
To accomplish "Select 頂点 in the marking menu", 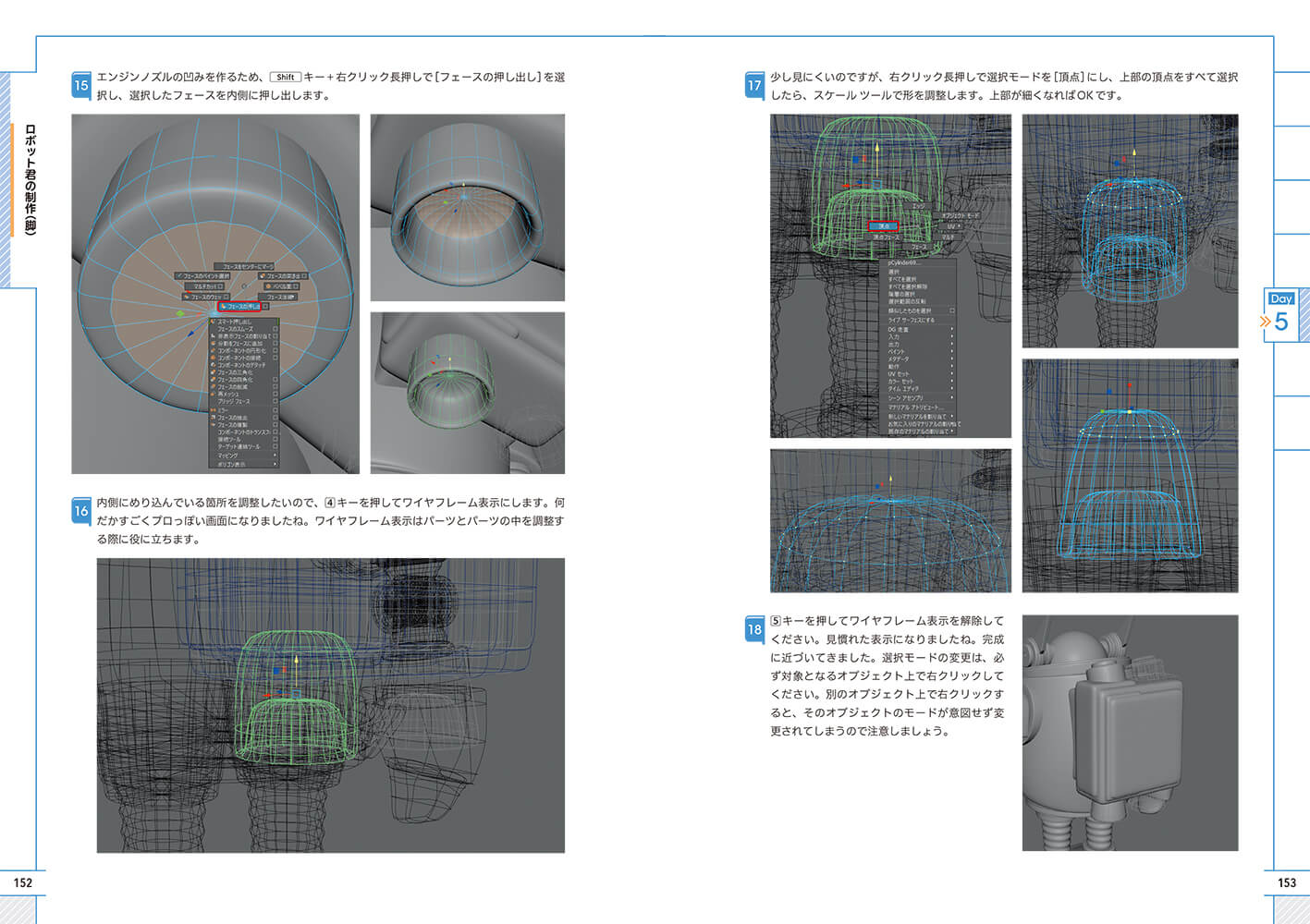I will tap(883, 225).
